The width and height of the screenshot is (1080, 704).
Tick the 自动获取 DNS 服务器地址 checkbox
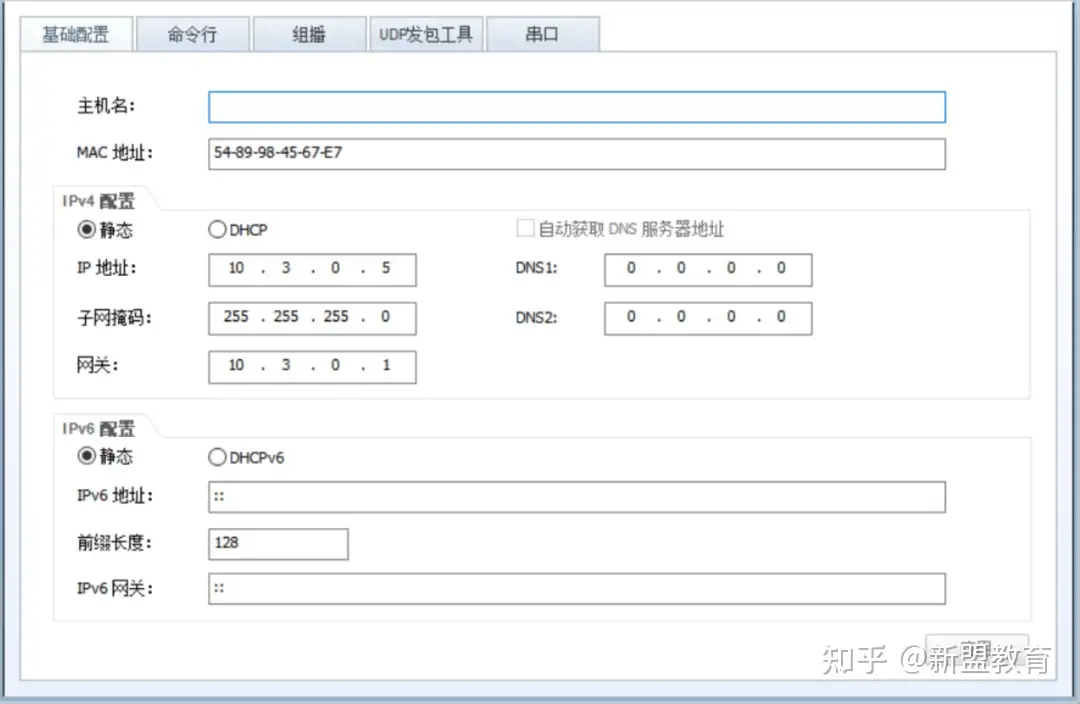point(525,229)
